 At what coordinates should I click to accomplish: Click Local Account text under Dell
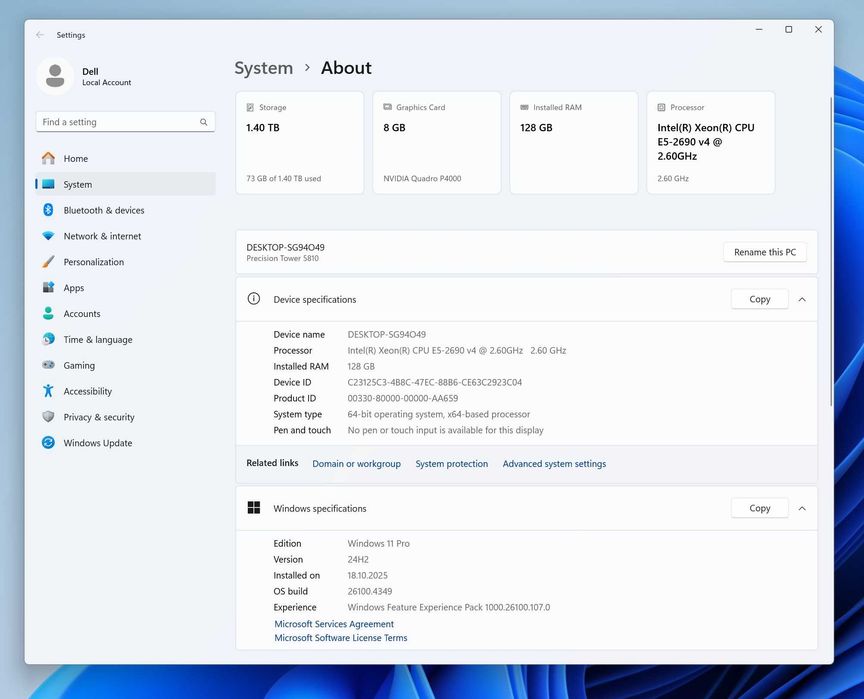tap(106, 83)
